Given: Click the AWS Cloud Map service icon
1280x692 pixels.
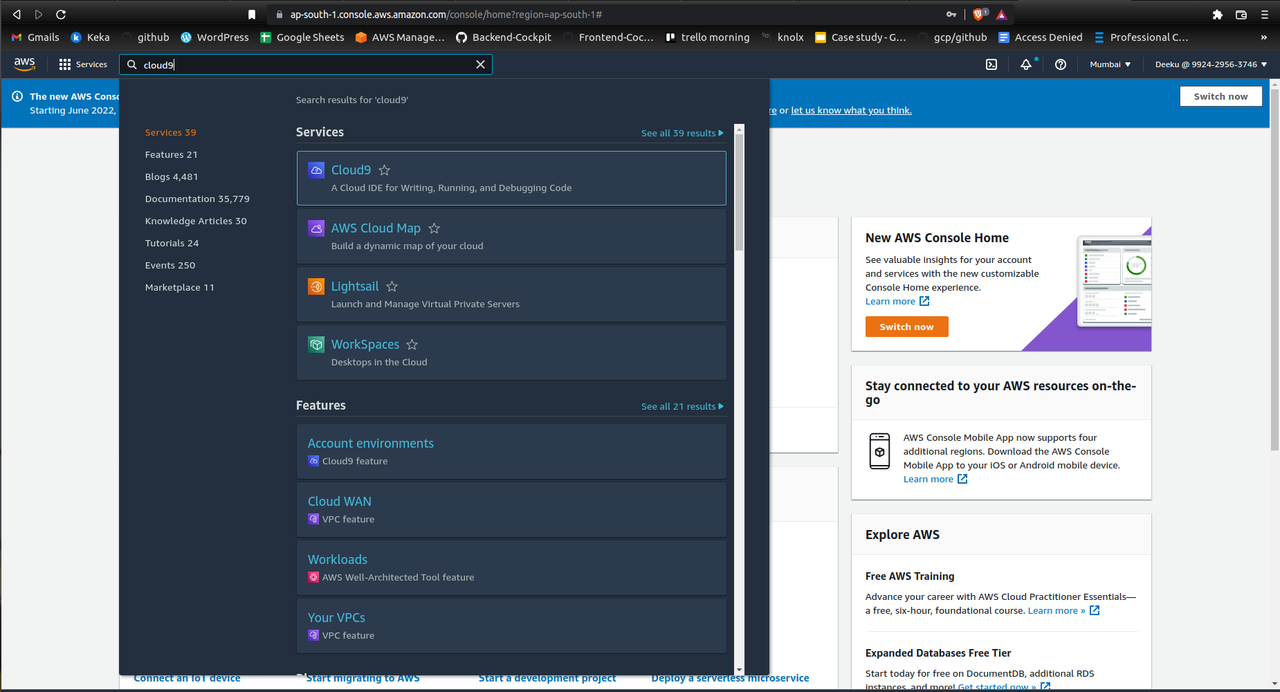Looking at the screenshot, I should [x=316, y=228].
